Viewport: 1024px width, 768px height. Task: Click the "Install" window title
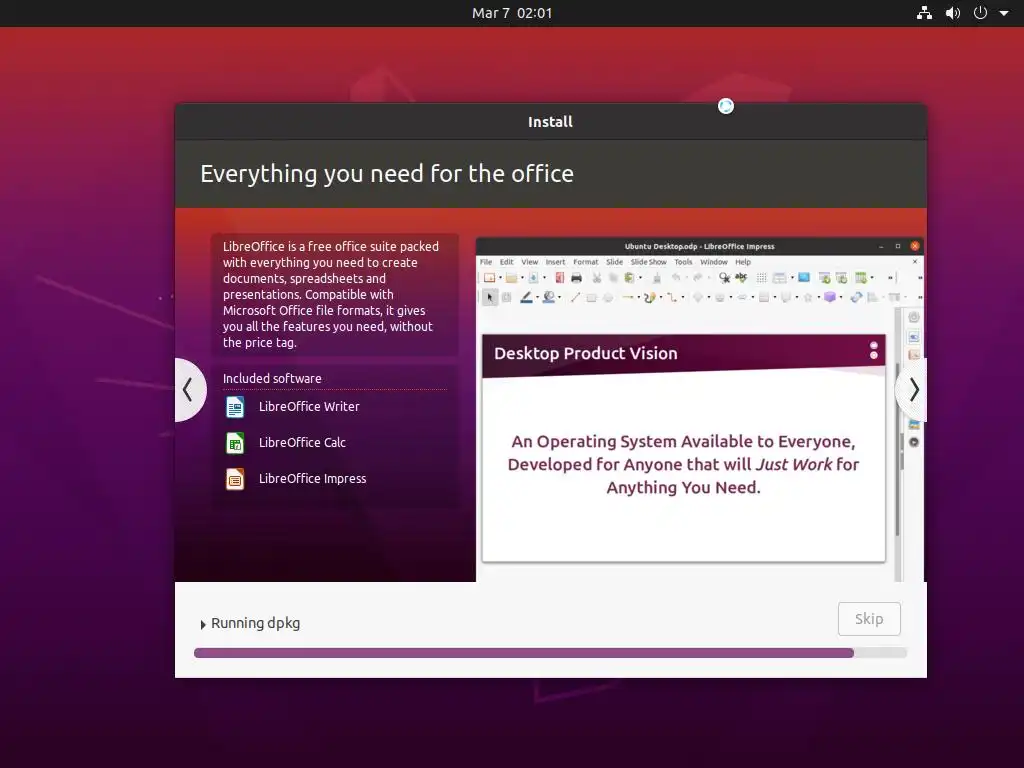coord(550,121)
